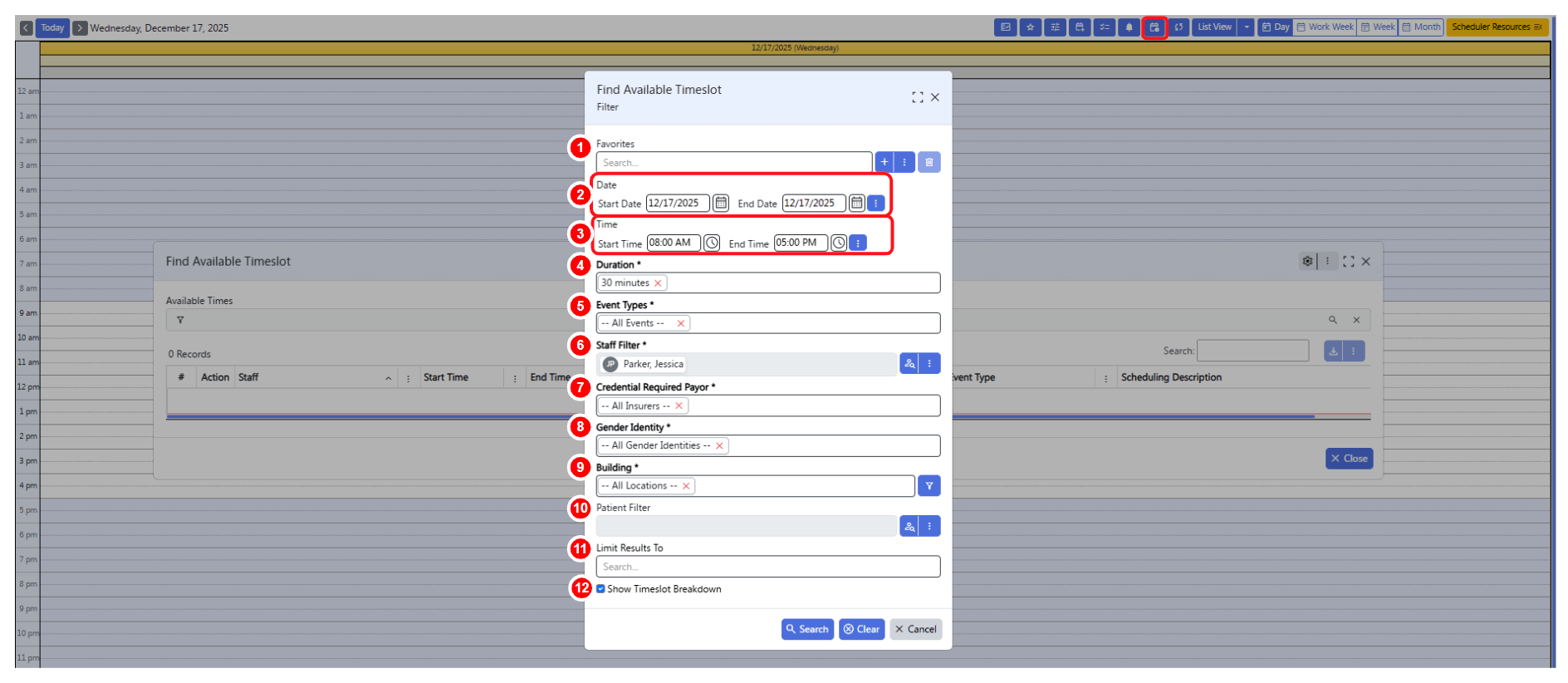Remove All Insurers tag
Screen dimensions: 1568x683
[x=679, y=405]
